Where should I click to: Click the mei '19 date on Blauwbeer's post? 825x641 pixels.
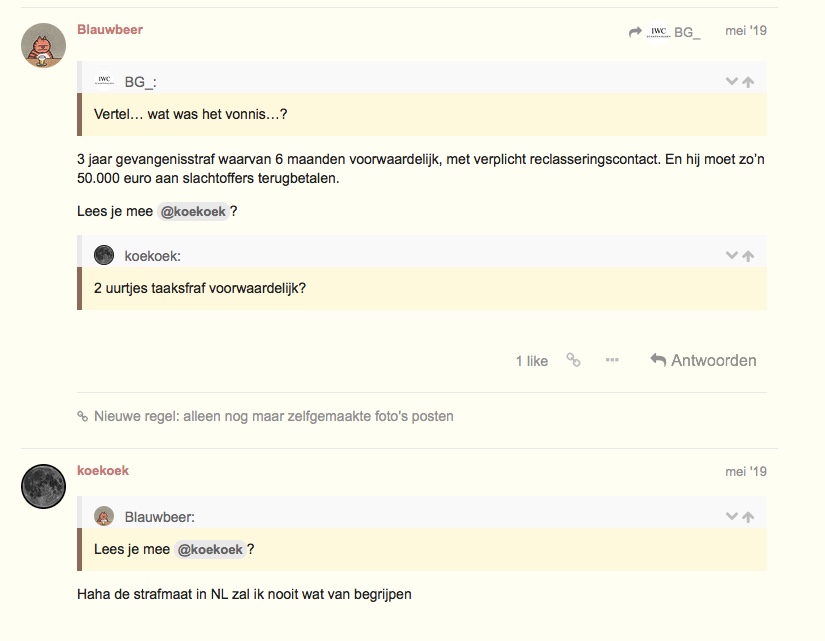click(746, 31)
